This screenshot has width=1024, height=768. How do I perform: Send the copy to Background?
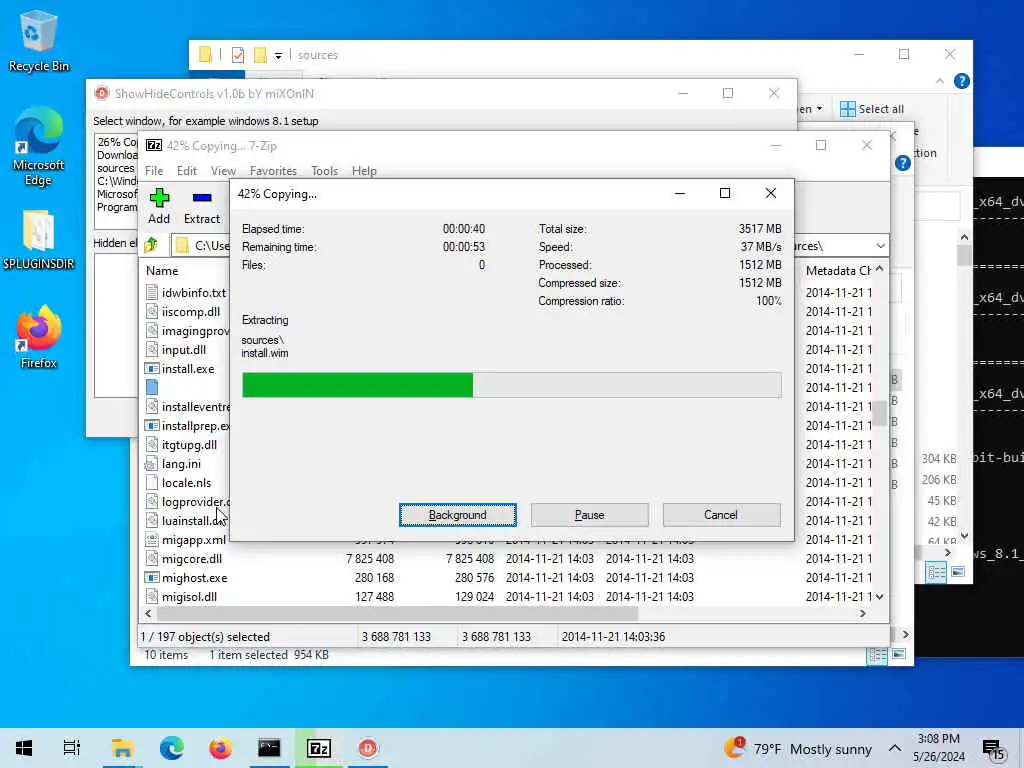point(458,515)
